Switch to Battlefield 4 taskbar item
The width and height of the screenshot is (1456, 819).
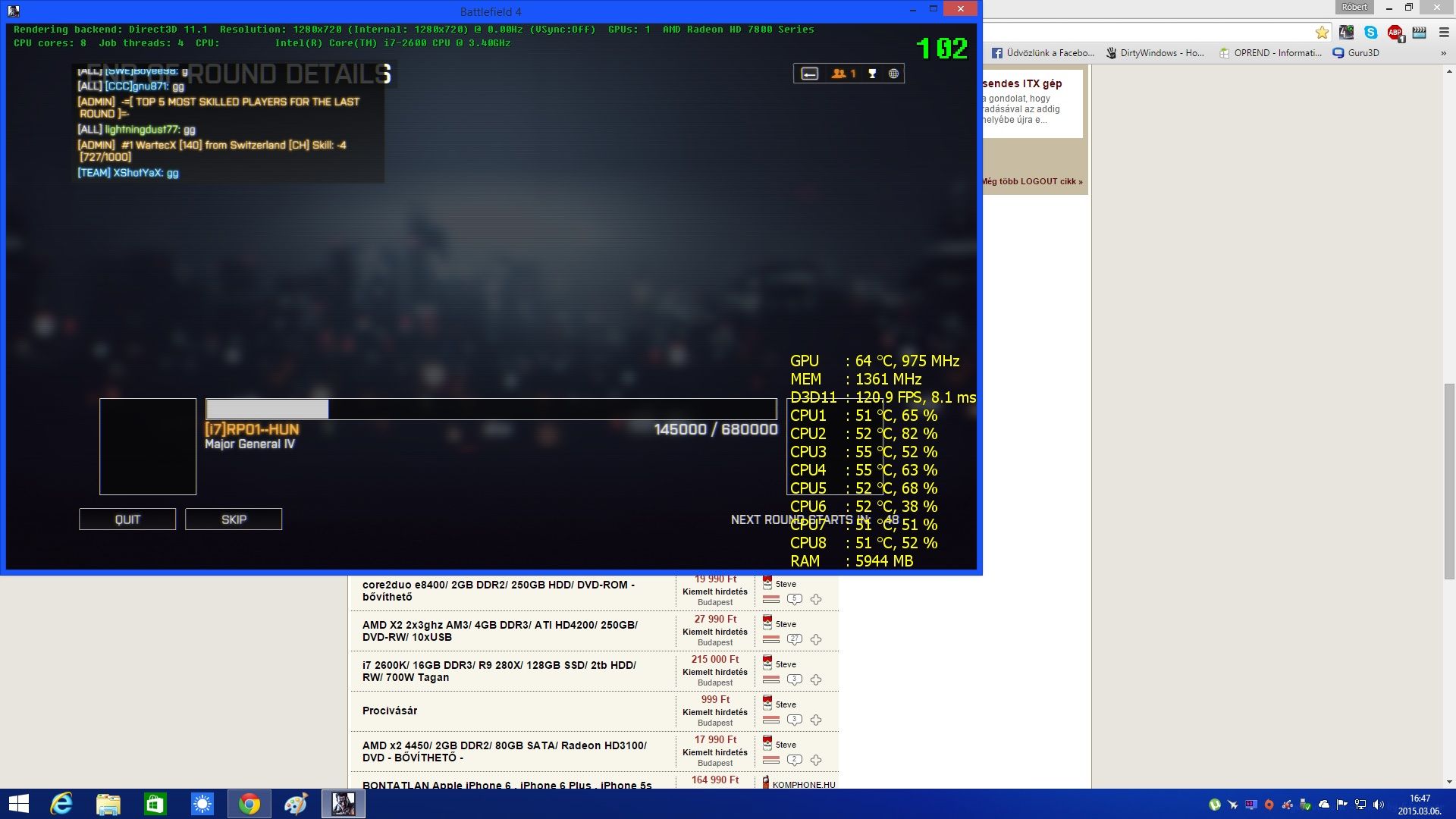tap(344, 804)
